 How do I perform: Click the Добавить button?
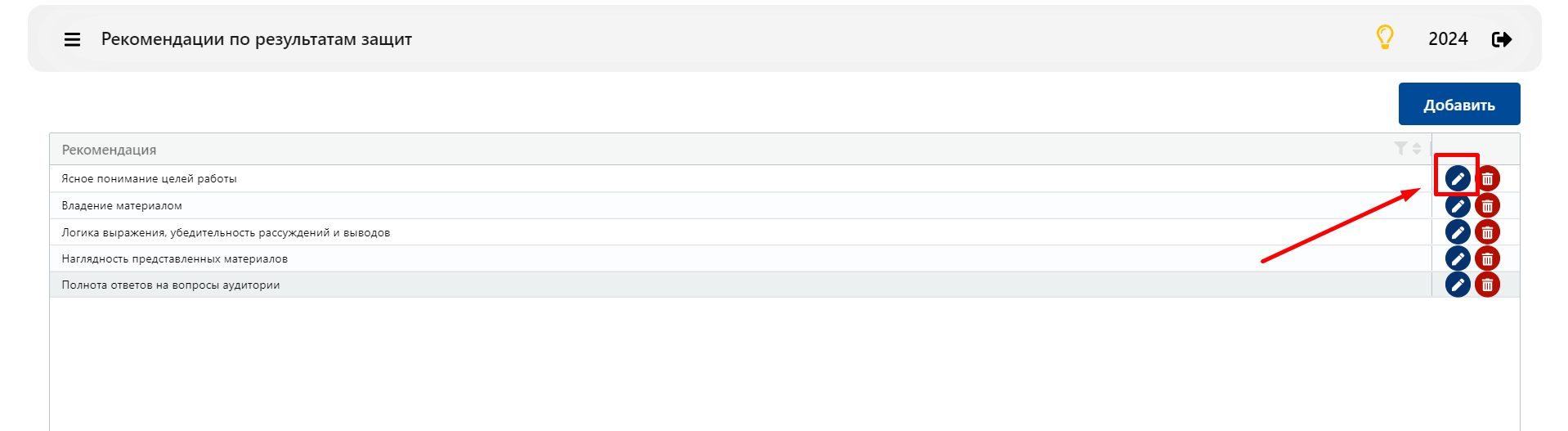click(1459, 104)
